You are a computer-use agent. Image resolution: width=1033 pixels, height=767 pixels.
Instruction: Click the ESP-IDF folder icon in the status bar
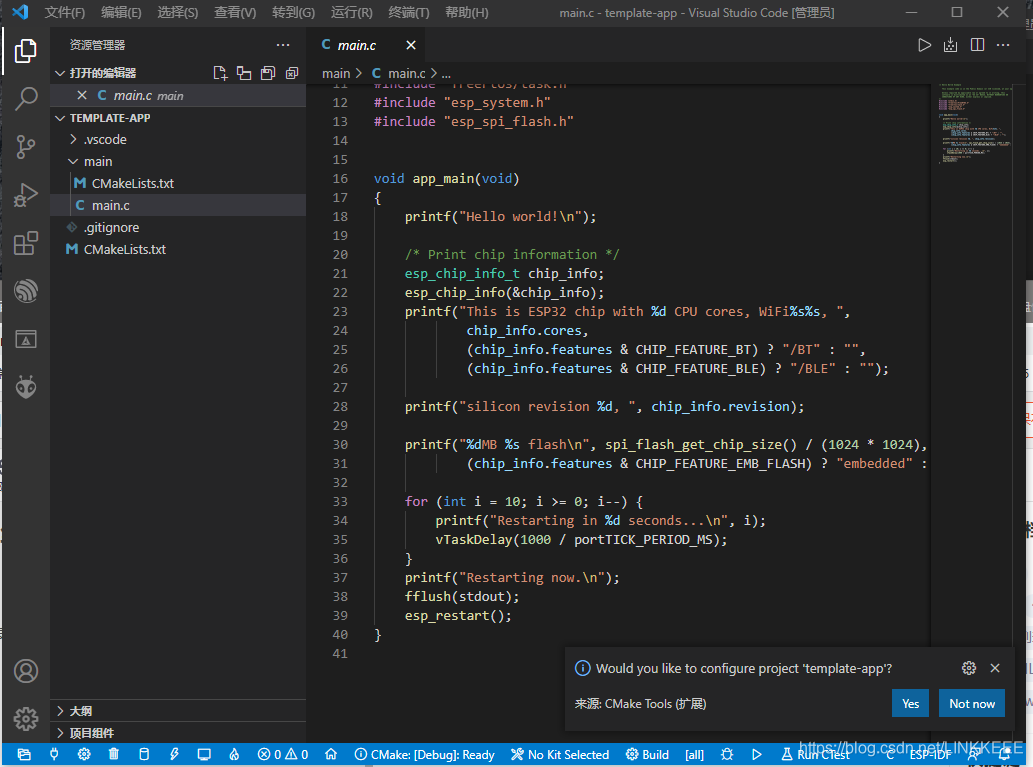[24, 754]
